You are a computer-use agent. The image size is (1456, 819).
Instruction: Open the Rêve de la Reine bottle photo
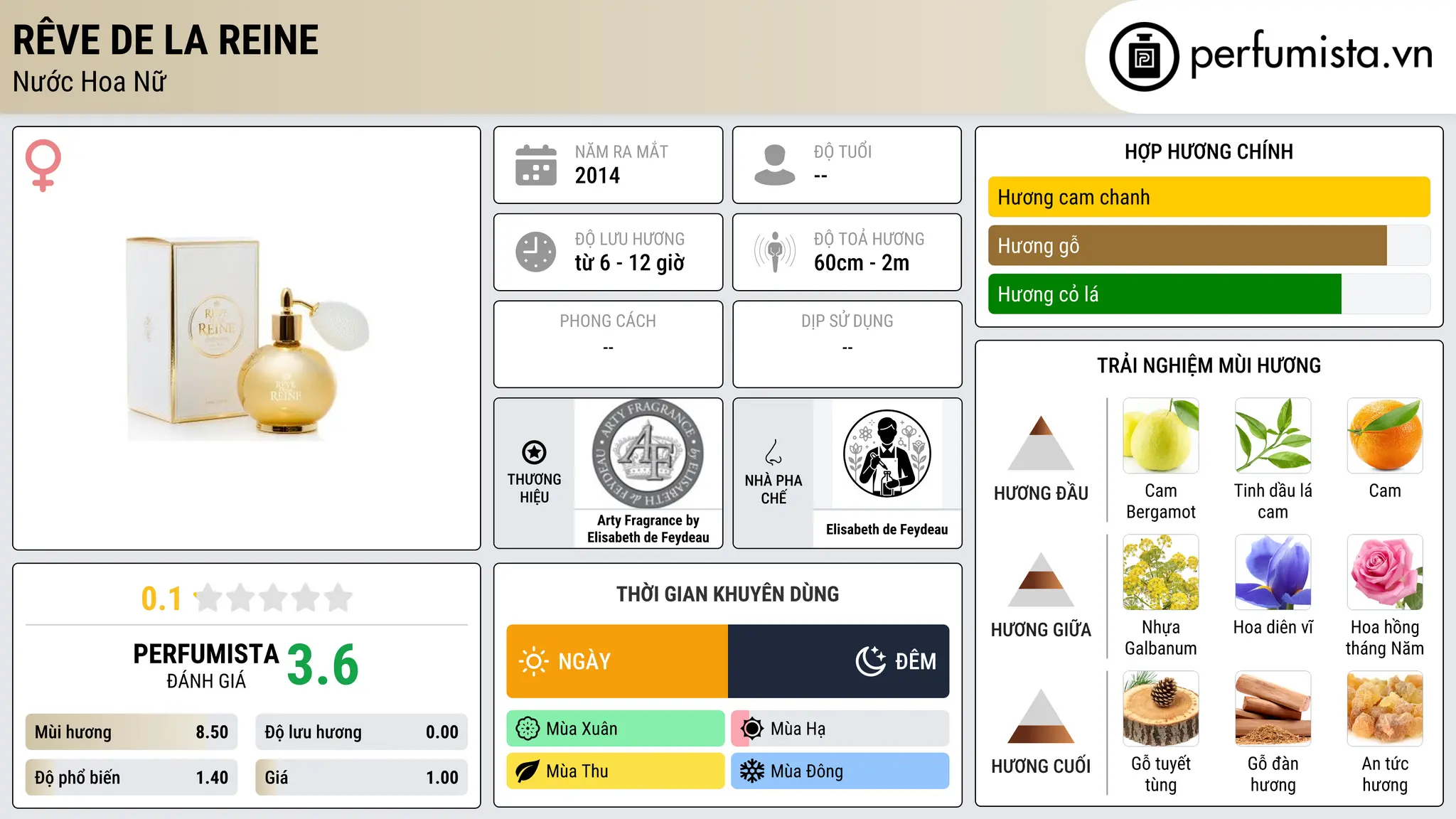click(247, 338)
